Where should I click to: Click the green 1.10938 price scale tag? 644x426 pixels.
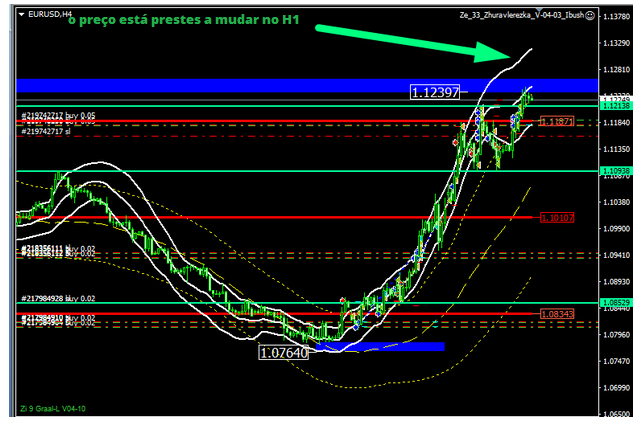point(615,171)
